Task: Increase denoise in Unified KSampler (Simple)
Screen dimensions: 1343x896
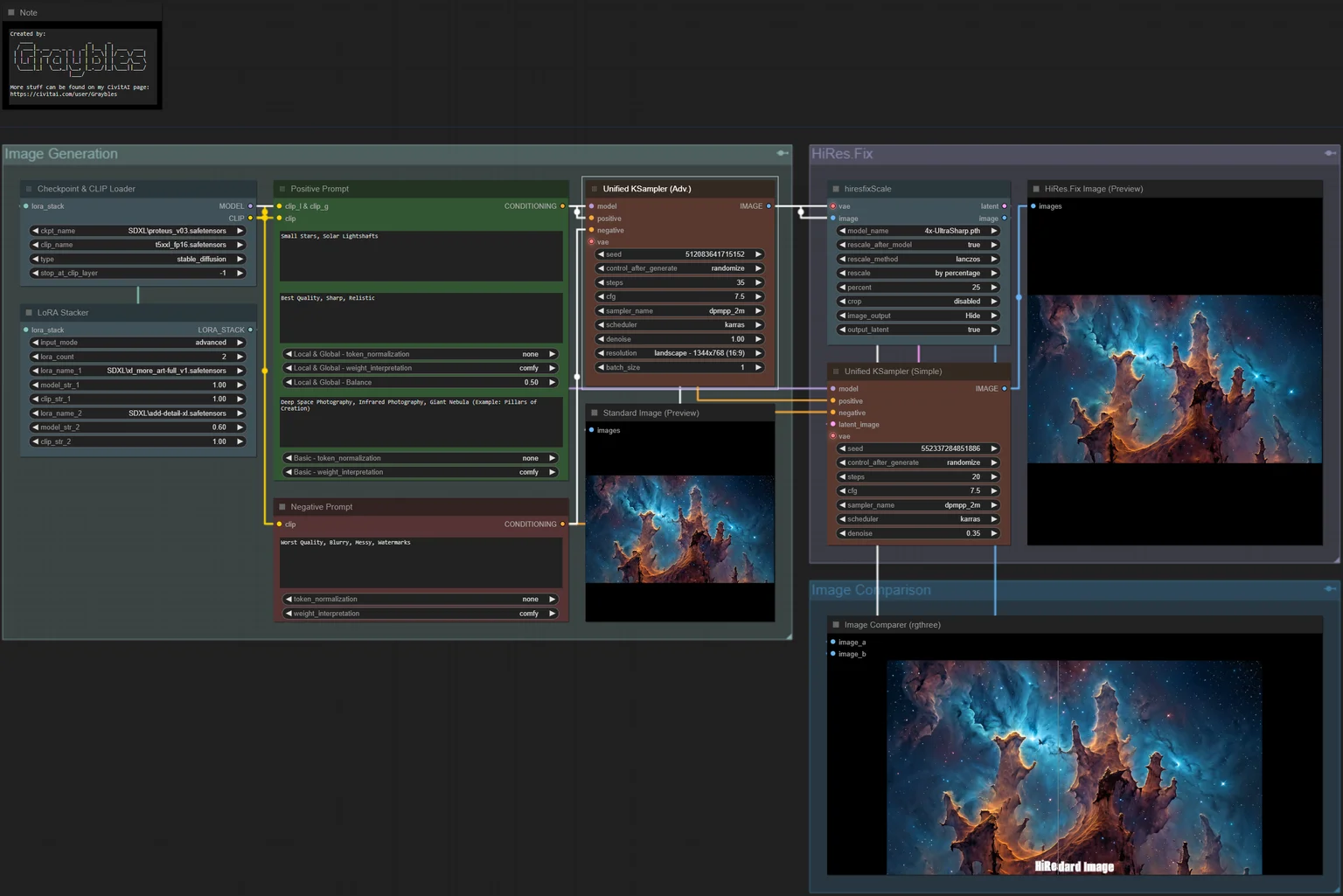Action: 994,533
